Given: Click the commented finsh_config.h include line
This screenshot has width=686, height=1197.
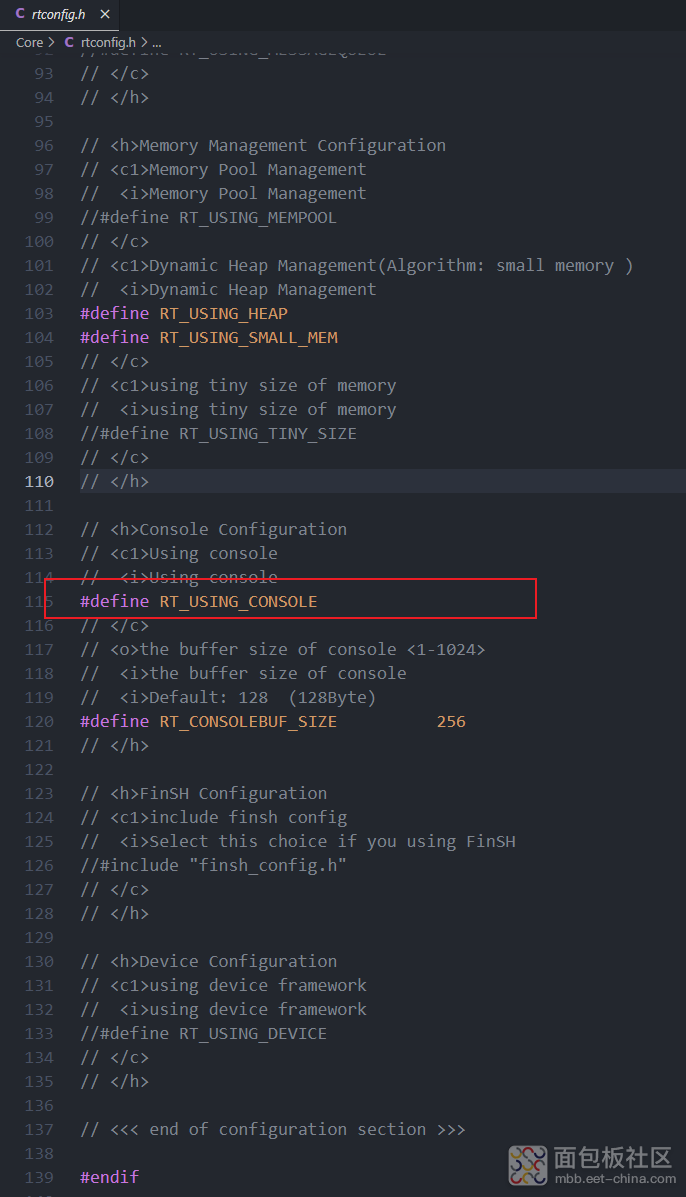Looking at the screenshot, I should coord(214,866).
